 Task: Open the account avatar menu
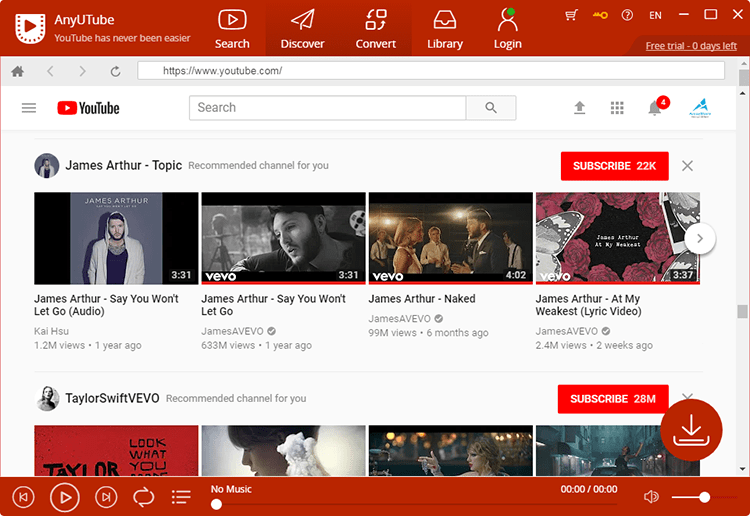coord(700,108)
